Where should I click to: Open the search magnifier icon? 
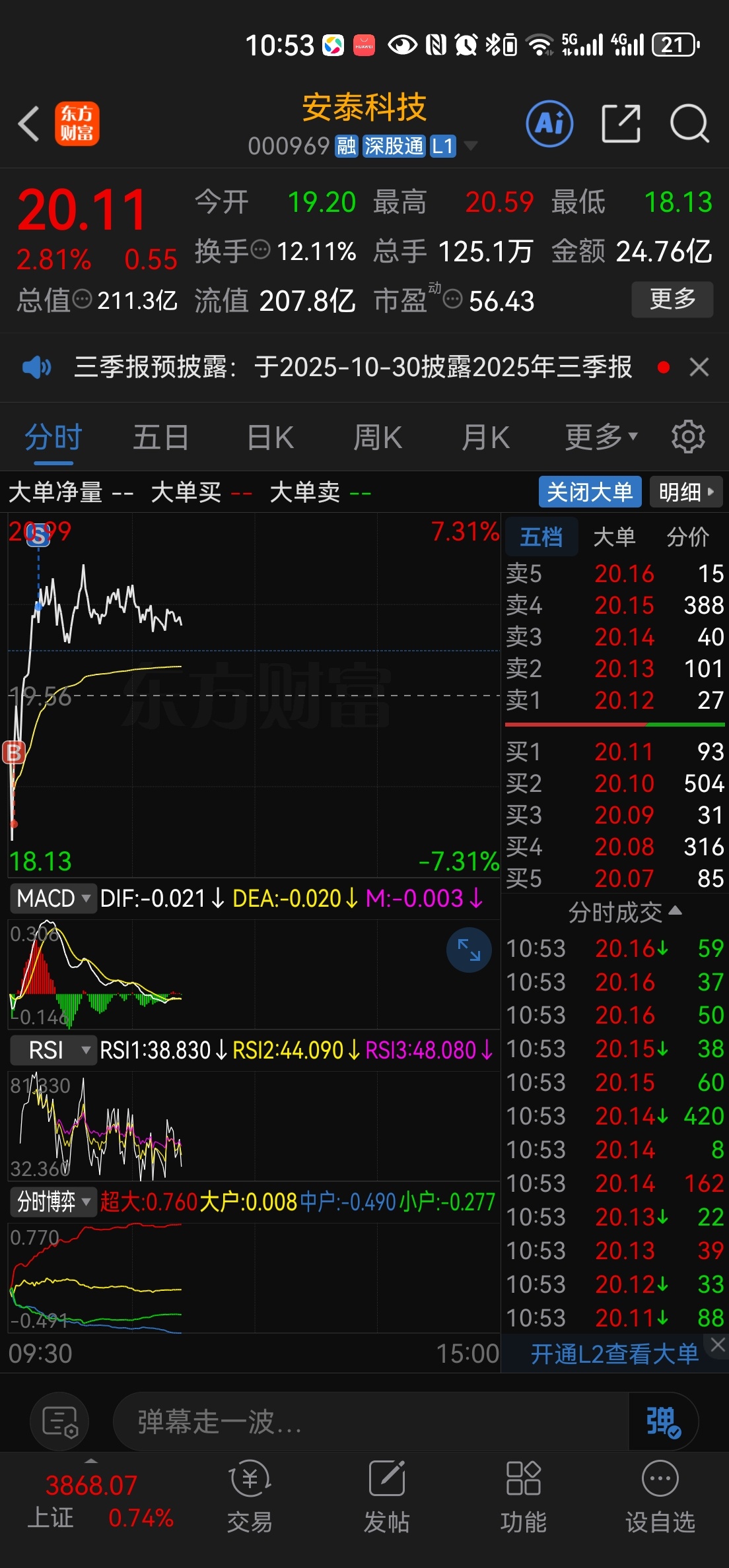tap(689, 123)
